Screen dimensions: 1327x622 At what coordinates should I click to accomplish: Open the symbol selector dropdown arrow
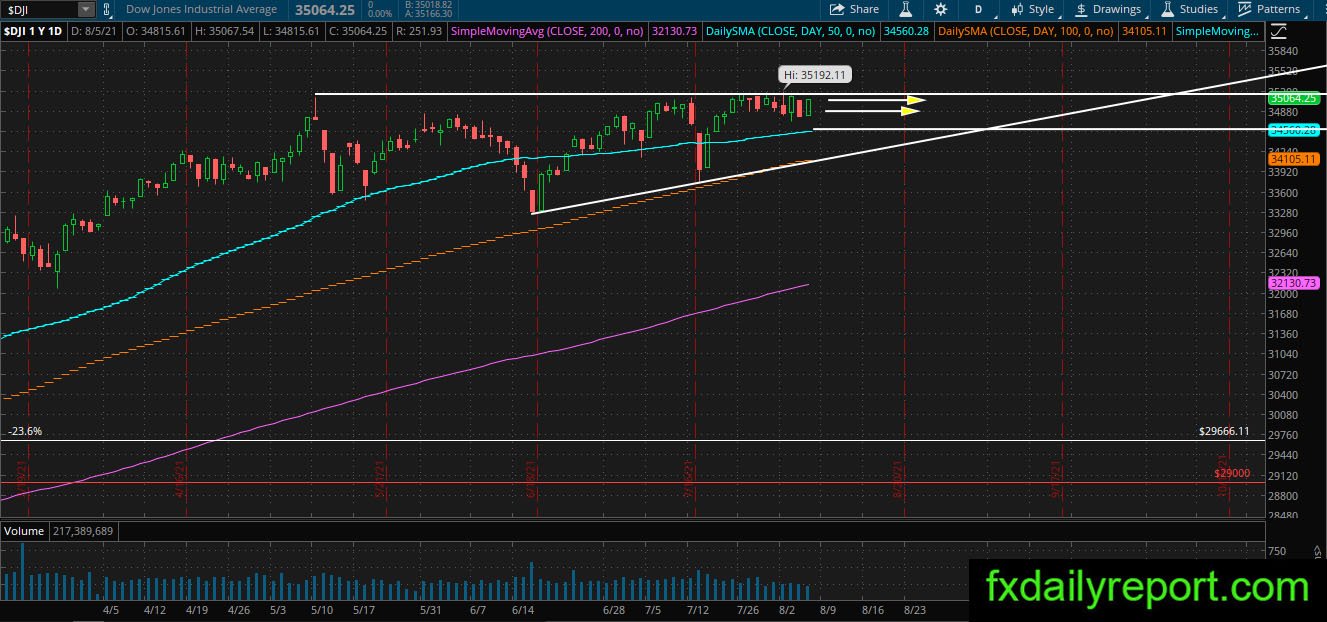point(85,9)
